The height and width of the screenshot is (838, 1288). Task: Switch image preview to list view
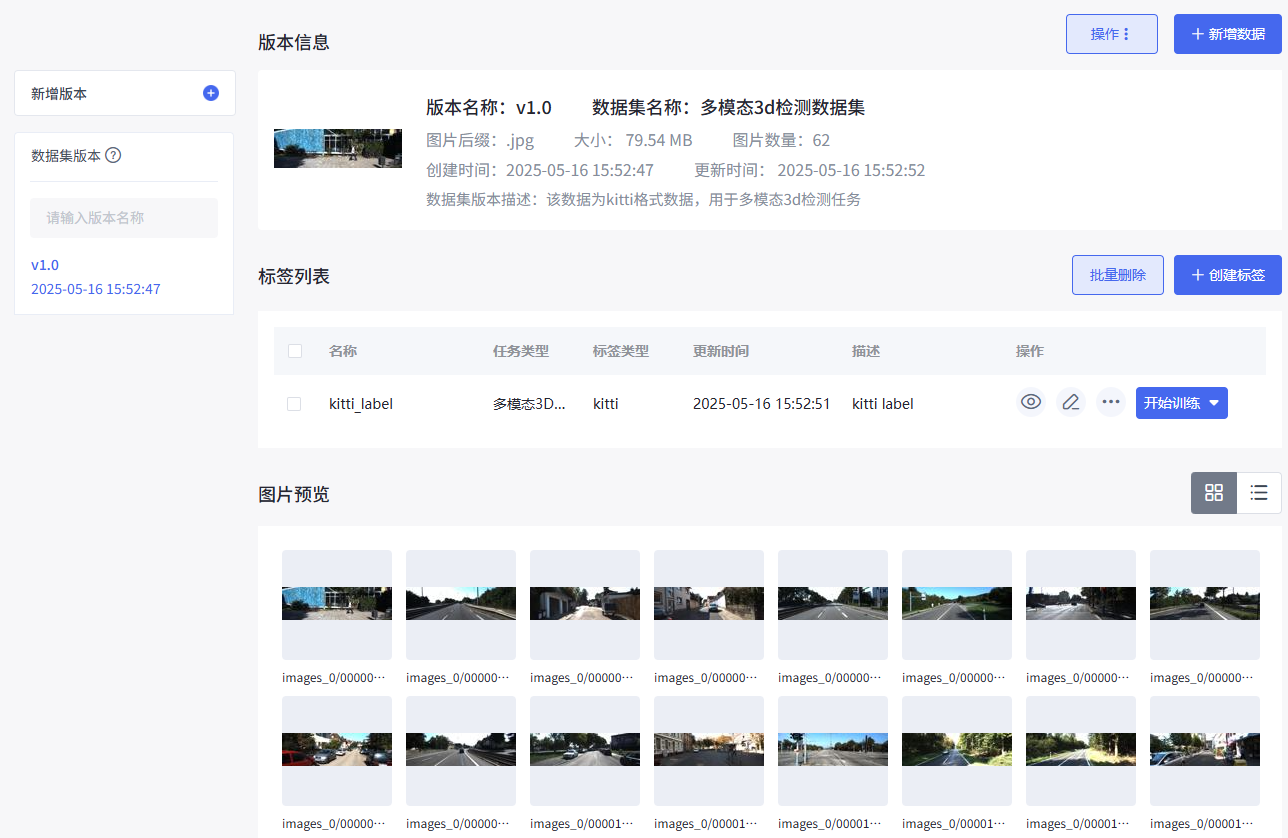pos(1259,493)
